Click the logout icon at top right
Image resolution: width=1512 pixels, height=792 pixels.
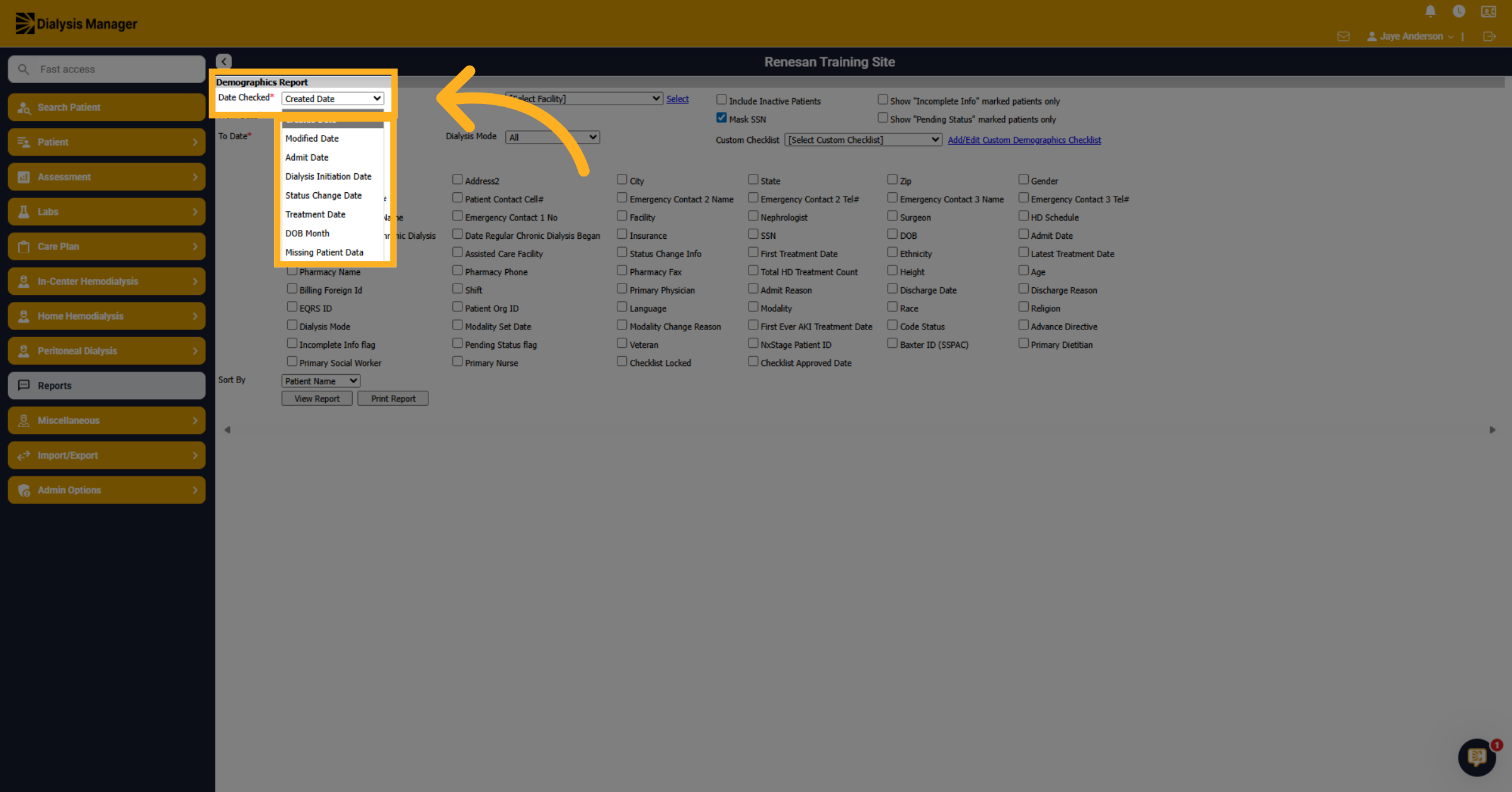(x=1489, y=37)
